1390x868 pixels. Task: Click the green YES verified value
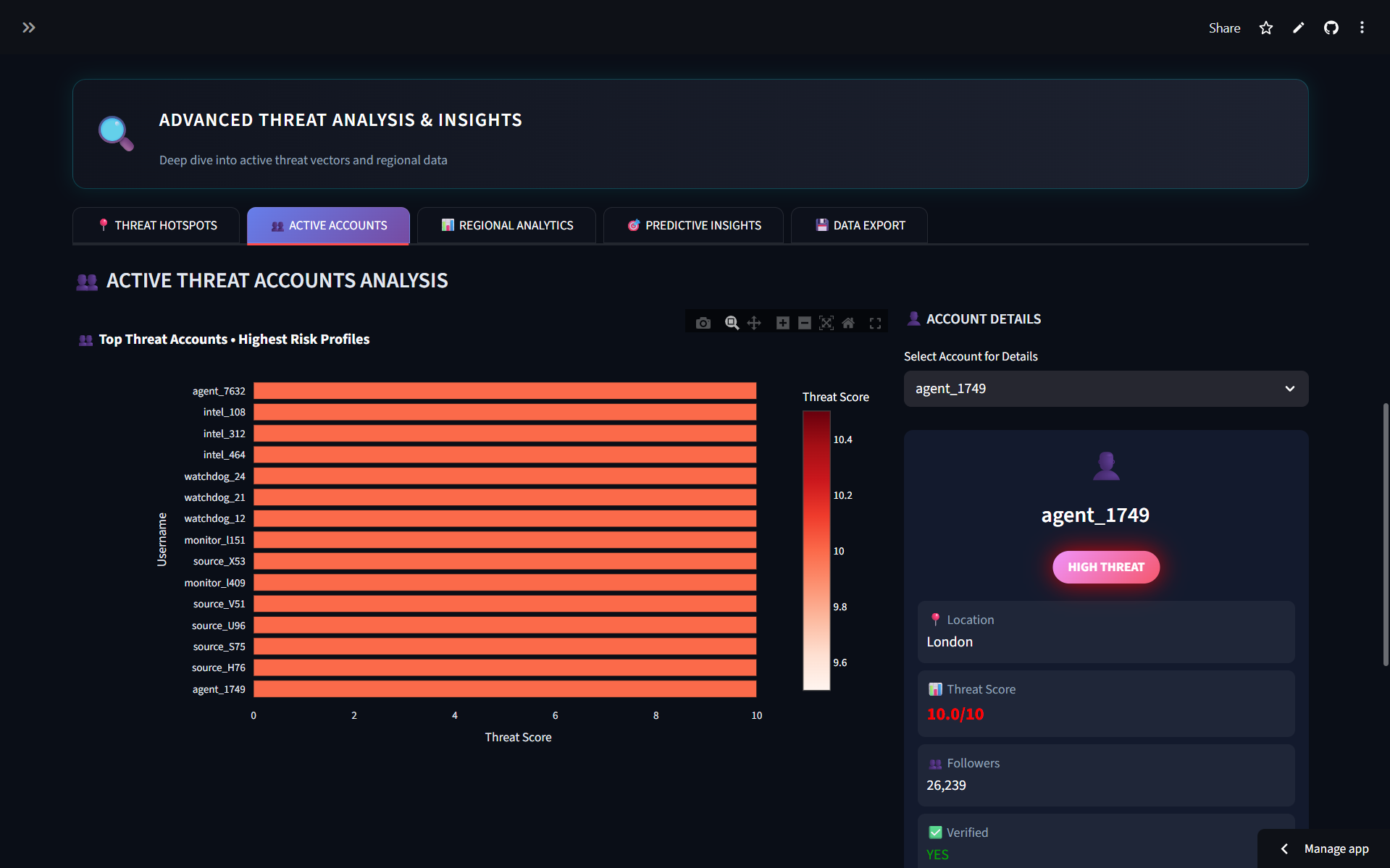tap(937, 855)
